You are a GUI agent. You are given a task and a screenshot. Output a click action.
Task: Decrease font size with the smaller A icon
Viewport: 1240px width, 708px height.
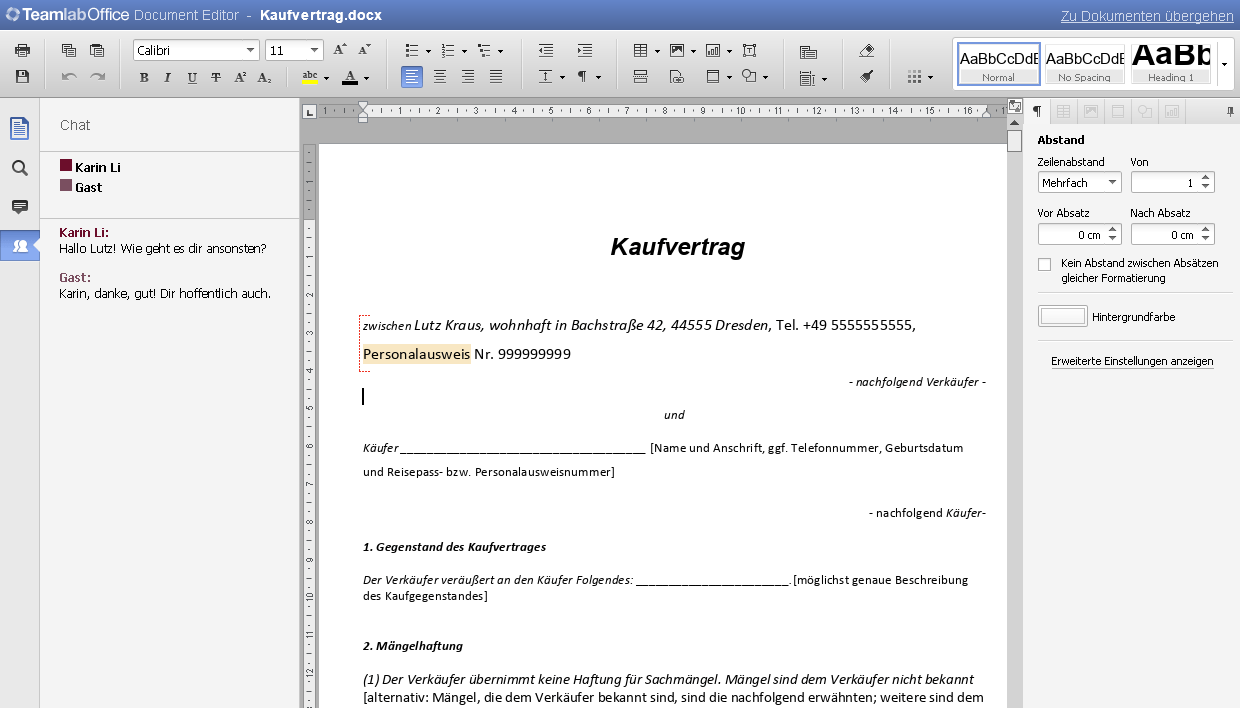click(x=364, y=50)
